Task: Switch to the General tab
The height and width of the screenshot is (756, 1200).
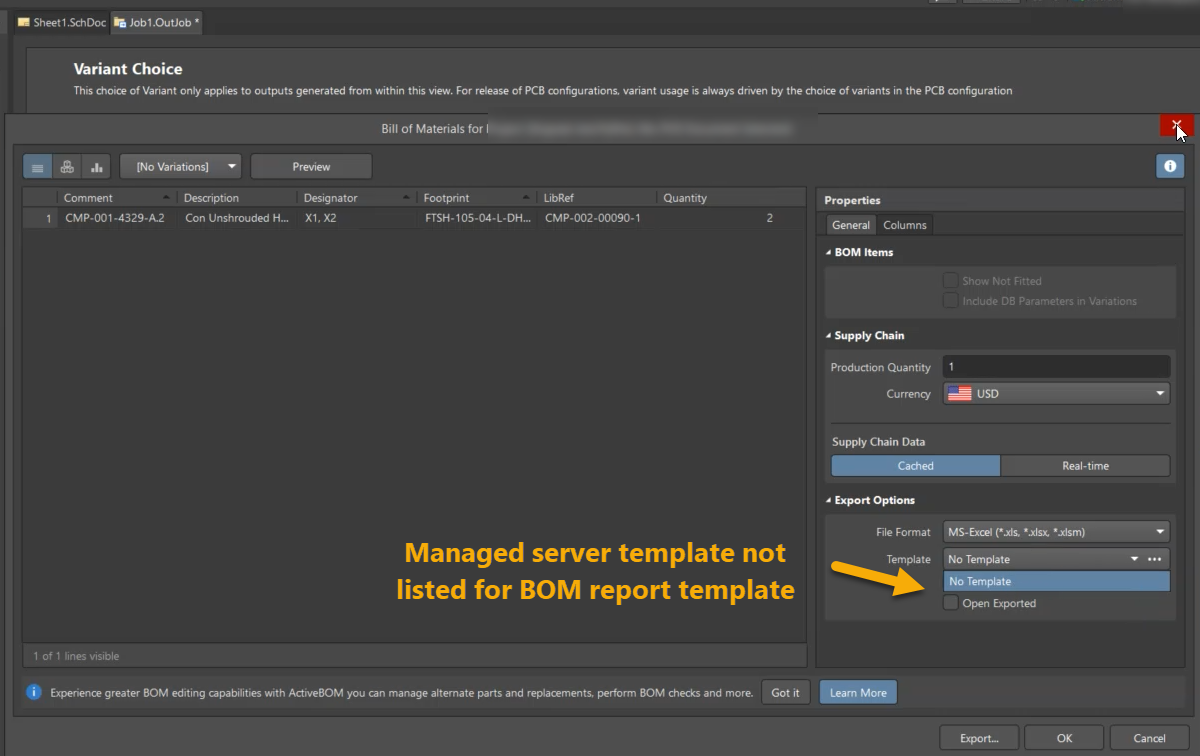Action: point(851,225)
